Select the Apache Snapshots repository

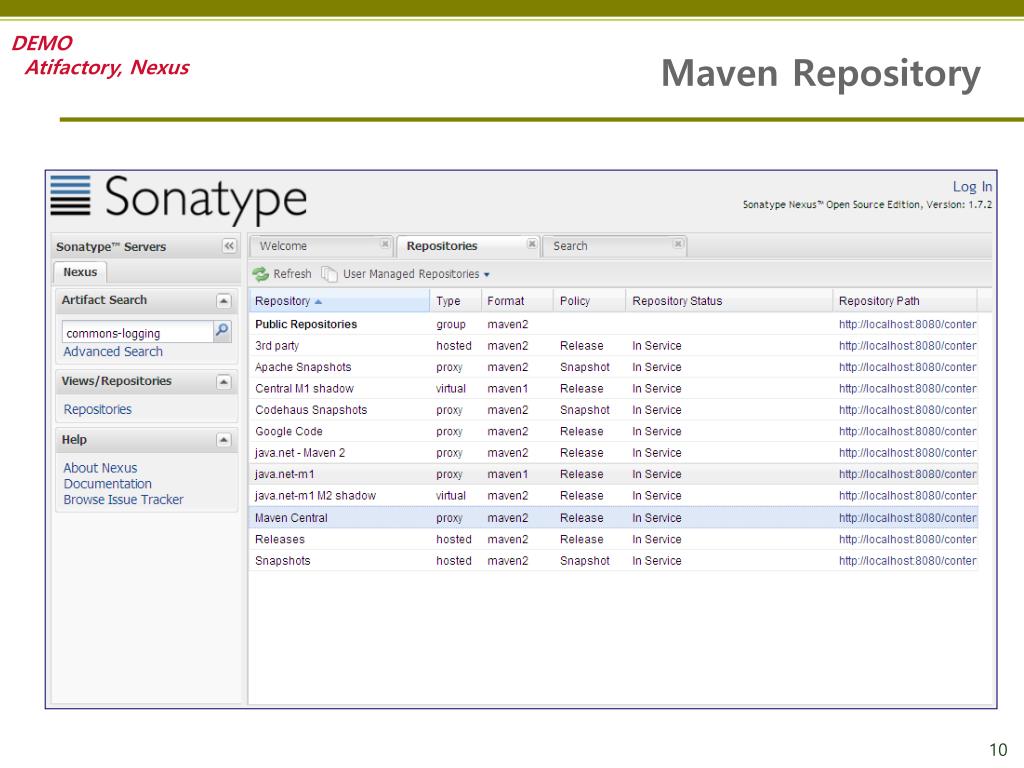[613, 368]
